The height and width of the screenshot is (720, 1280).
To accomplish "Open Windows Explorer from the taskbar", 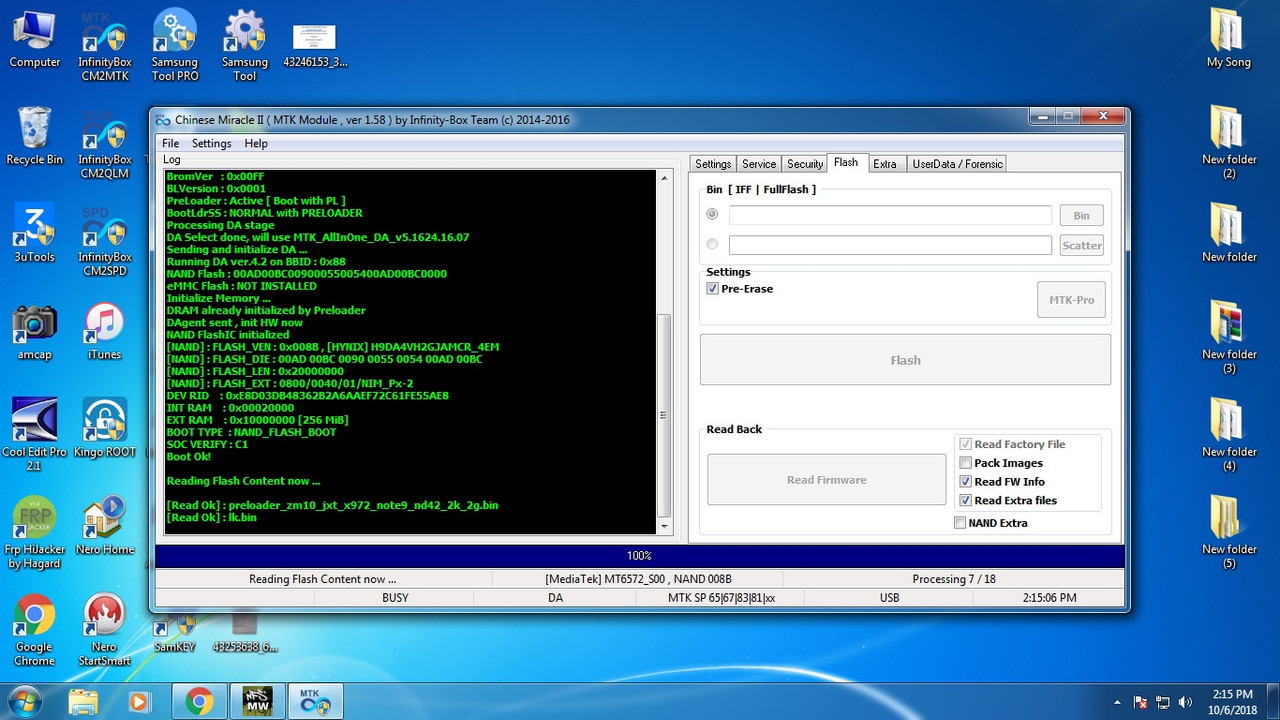I will point(83,702).
